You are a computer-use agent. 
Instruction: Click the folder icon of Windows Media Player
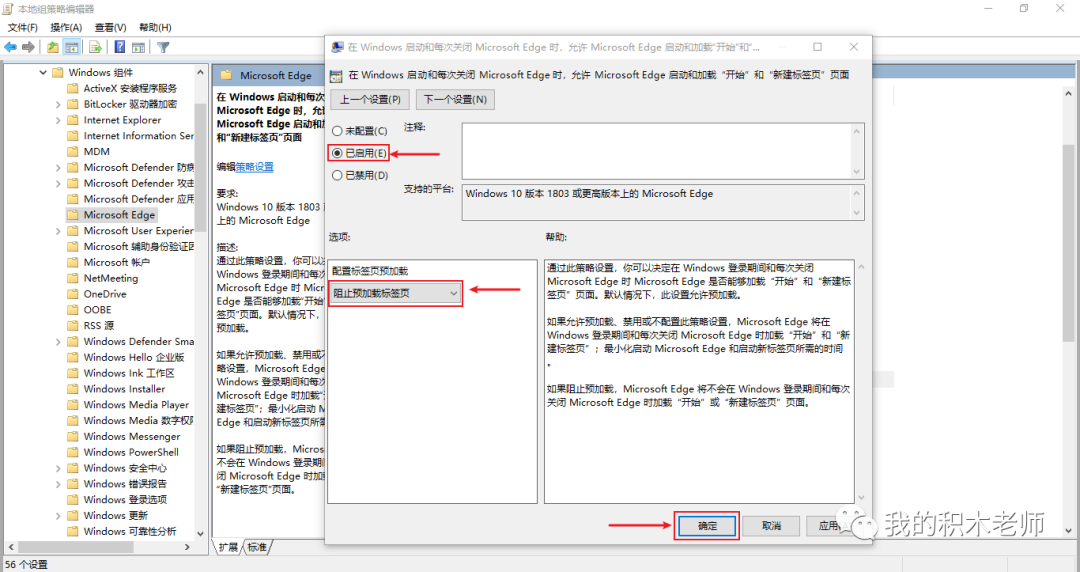[72, 405]
